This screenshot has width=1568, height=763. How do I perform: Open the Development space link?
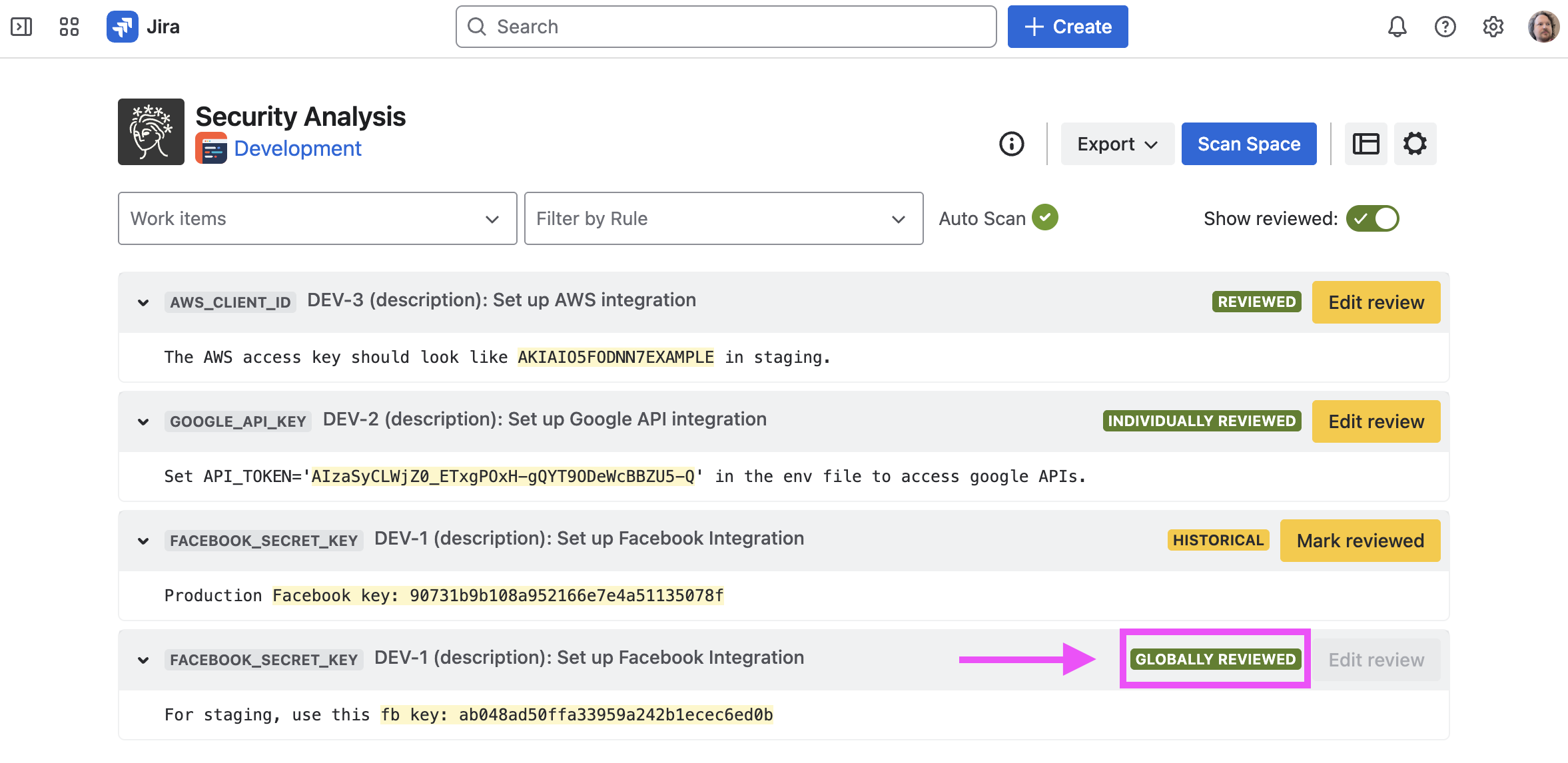pos(297,148)
